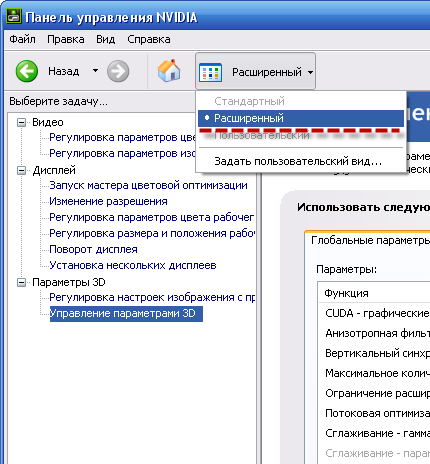430x464 pixels.
Task: Select the Стандартный view option
Action: tap(301, 101)
